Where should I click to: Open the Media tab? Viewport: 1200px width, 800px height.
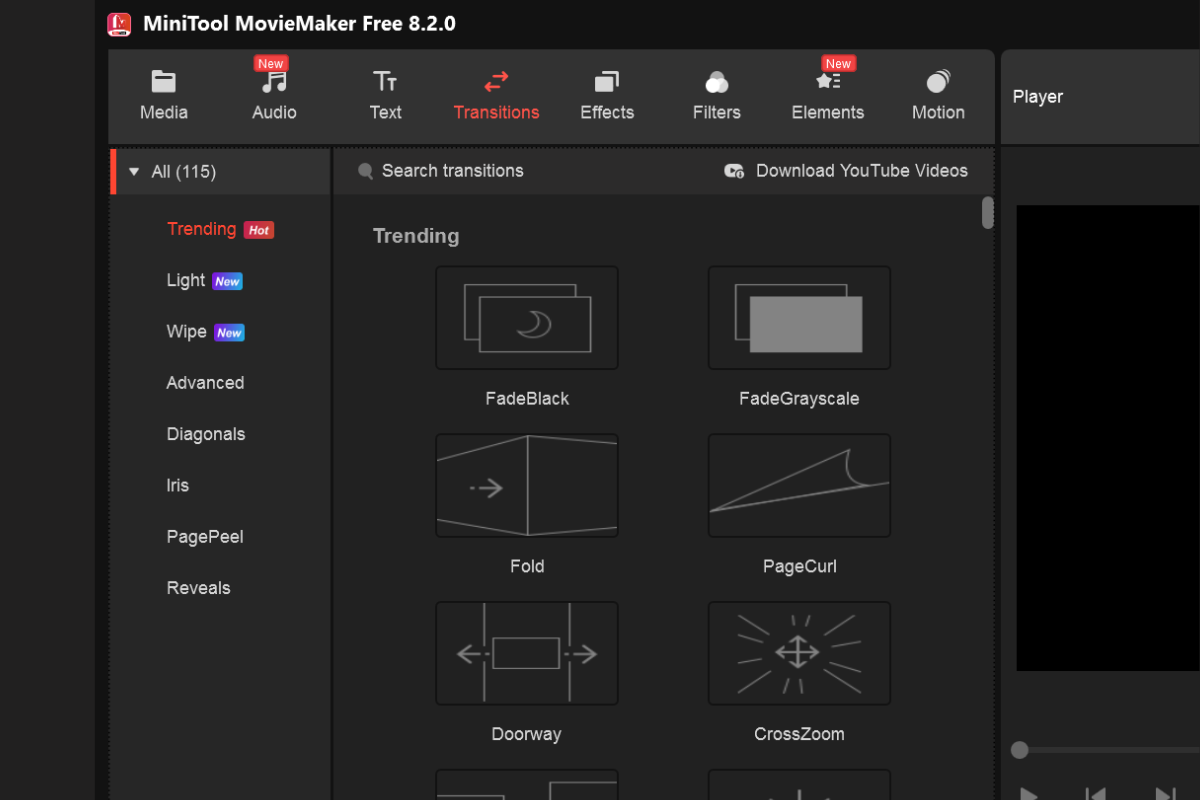[x=164, y=96]
